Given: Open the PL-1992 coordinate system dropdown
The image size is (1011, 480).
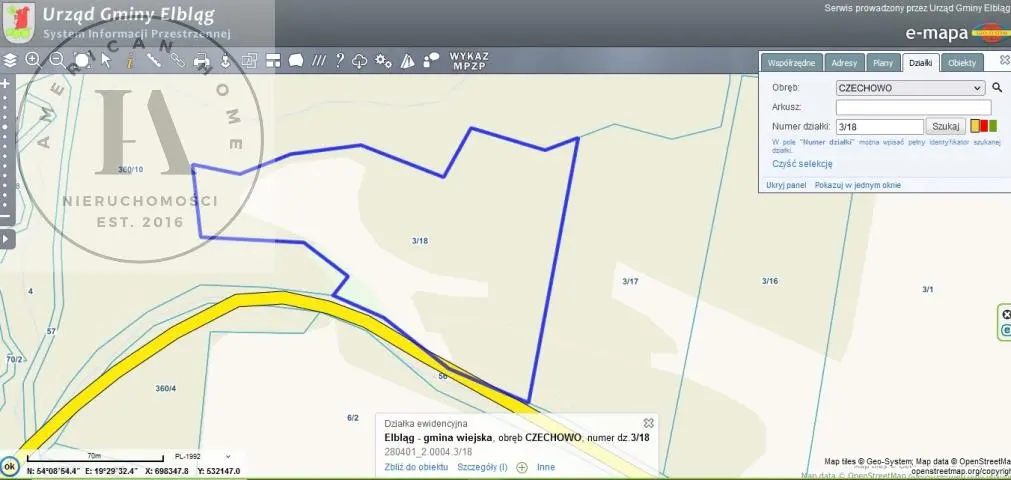Looking at the screenshot, I should tap(201, 456).
